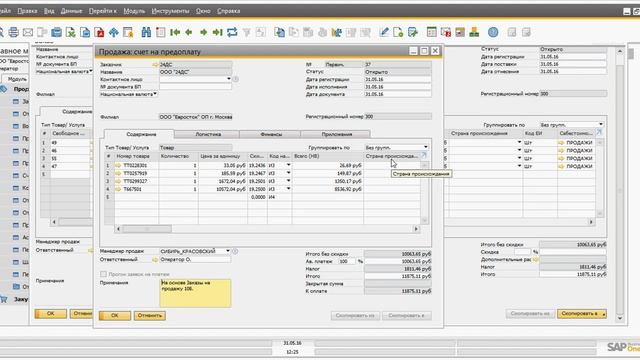This screenshot has height=360, width=640.
Task: Click the background window vertical scrollbar down arrow
Action: [x=620, y=318]
